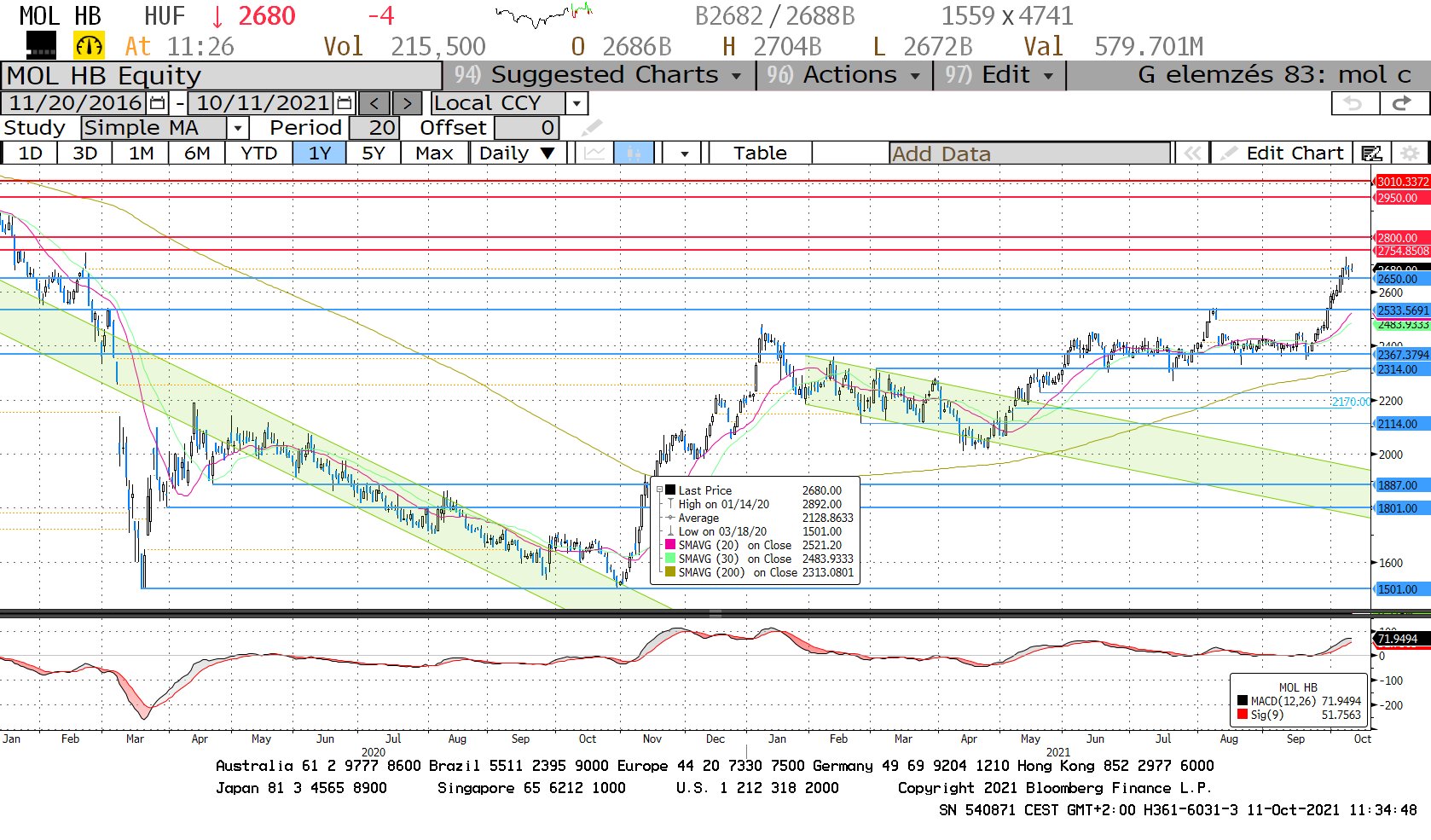Click the redo arrow button
The height and width of the screenshot is (840, 1431).
tap(1402, 103)
